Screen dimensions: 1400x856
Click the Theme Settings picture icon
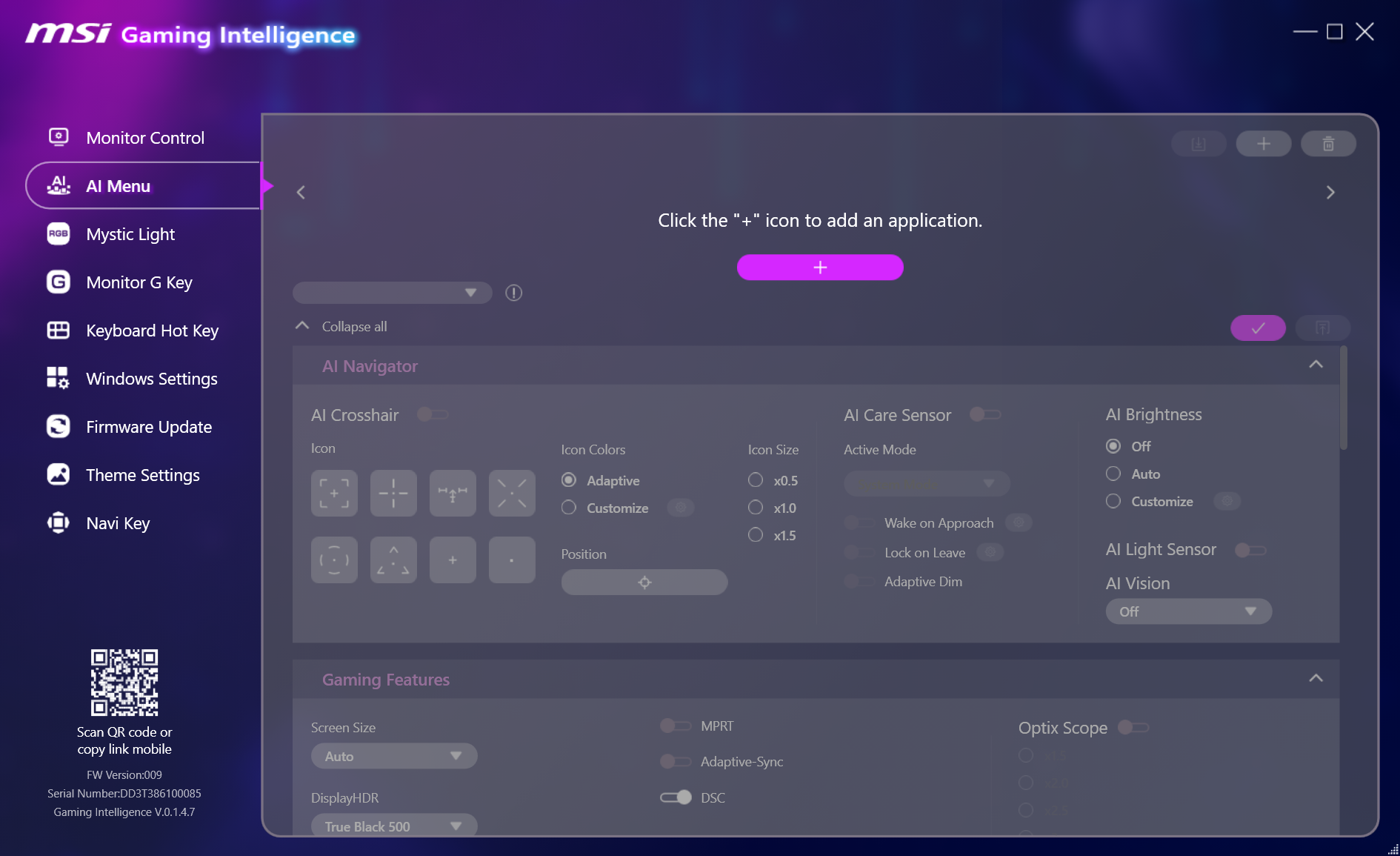coord(59,475)
